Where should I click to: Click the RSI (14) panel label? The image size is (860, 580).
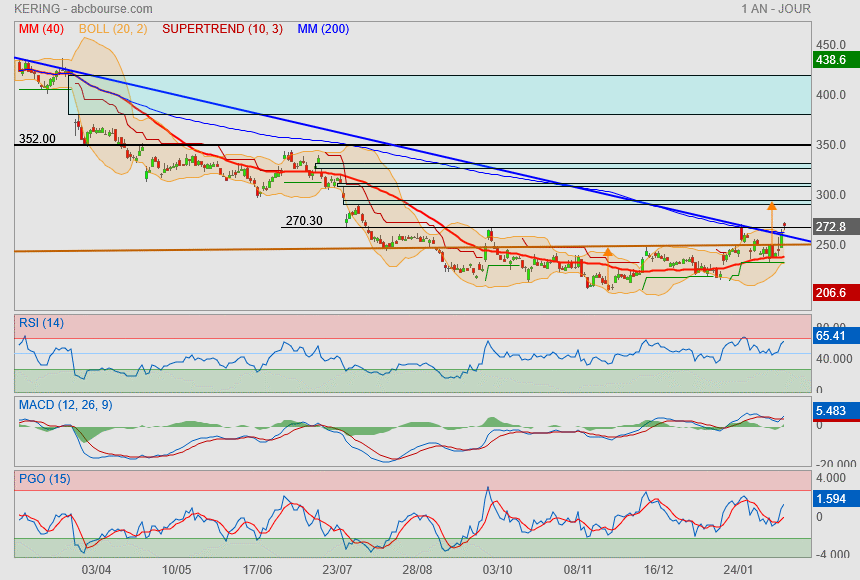tap(41, 323)
